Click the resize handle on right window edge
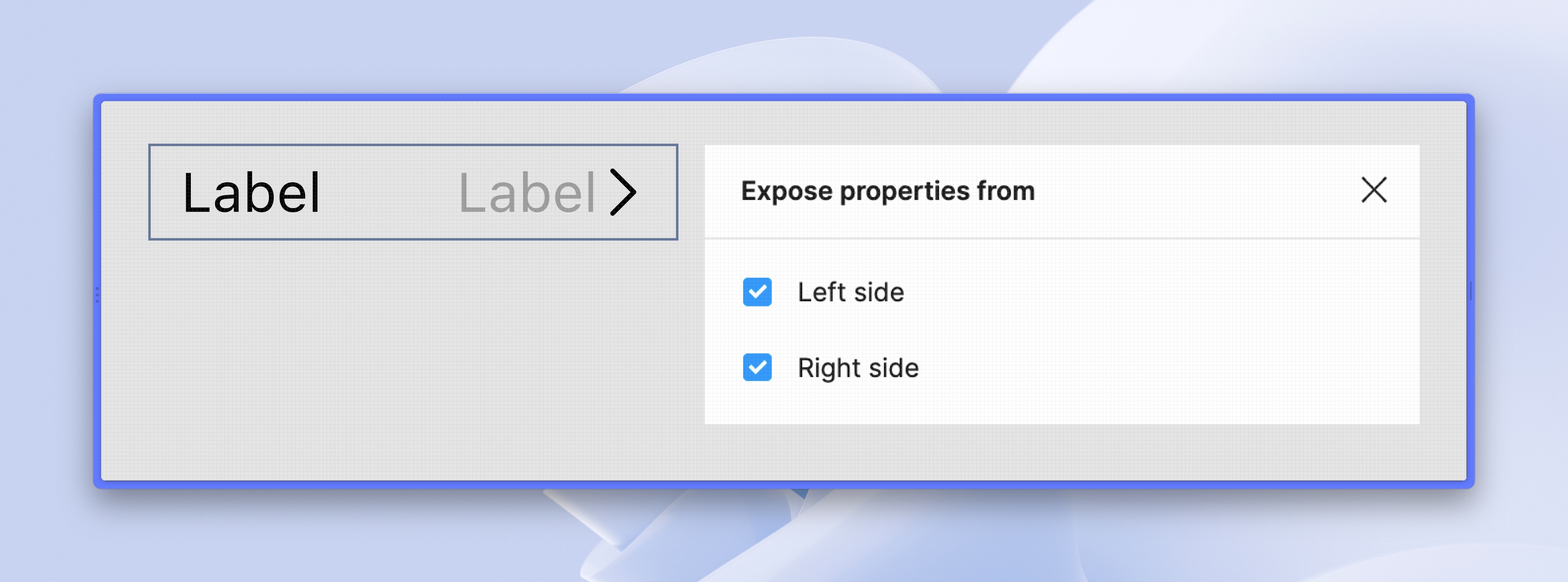Viewport: 1568px width, 582px height. [1470, 291]
